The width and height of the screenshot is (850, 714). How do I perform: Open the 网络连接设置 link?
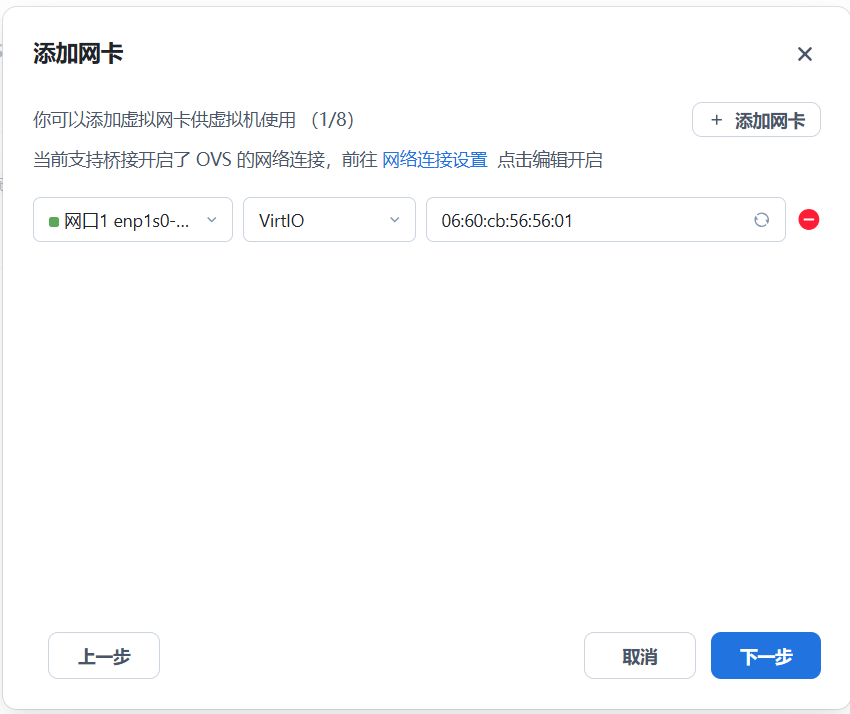[x=434, y=160]
